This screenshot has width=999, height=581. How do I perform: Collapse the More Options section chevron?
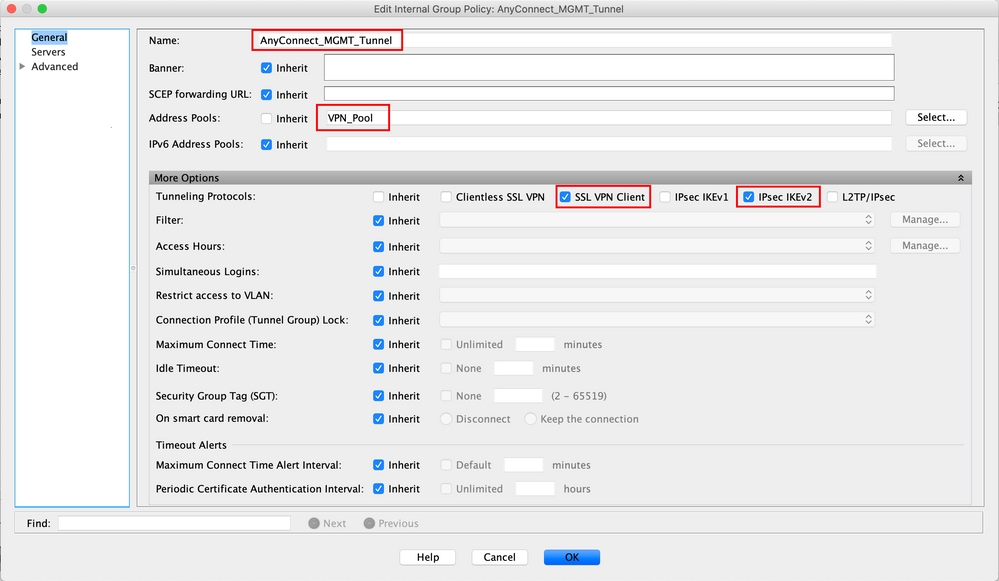click(960, 178)
